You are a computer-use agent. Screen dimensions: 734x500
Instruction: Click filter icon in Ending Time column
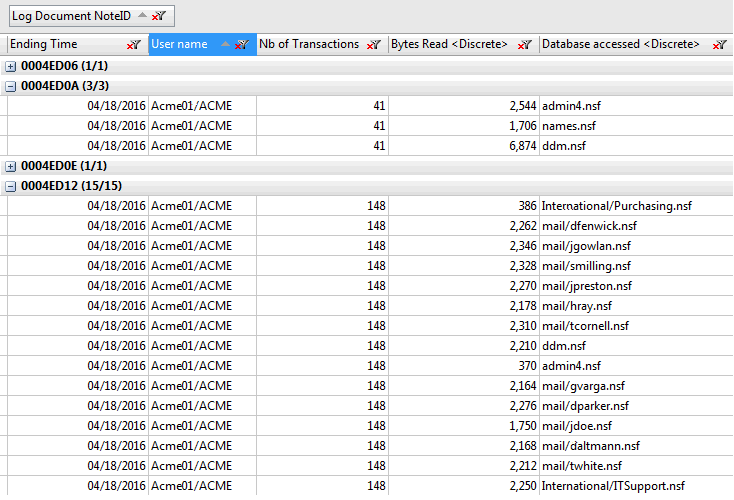click(133, 45)
